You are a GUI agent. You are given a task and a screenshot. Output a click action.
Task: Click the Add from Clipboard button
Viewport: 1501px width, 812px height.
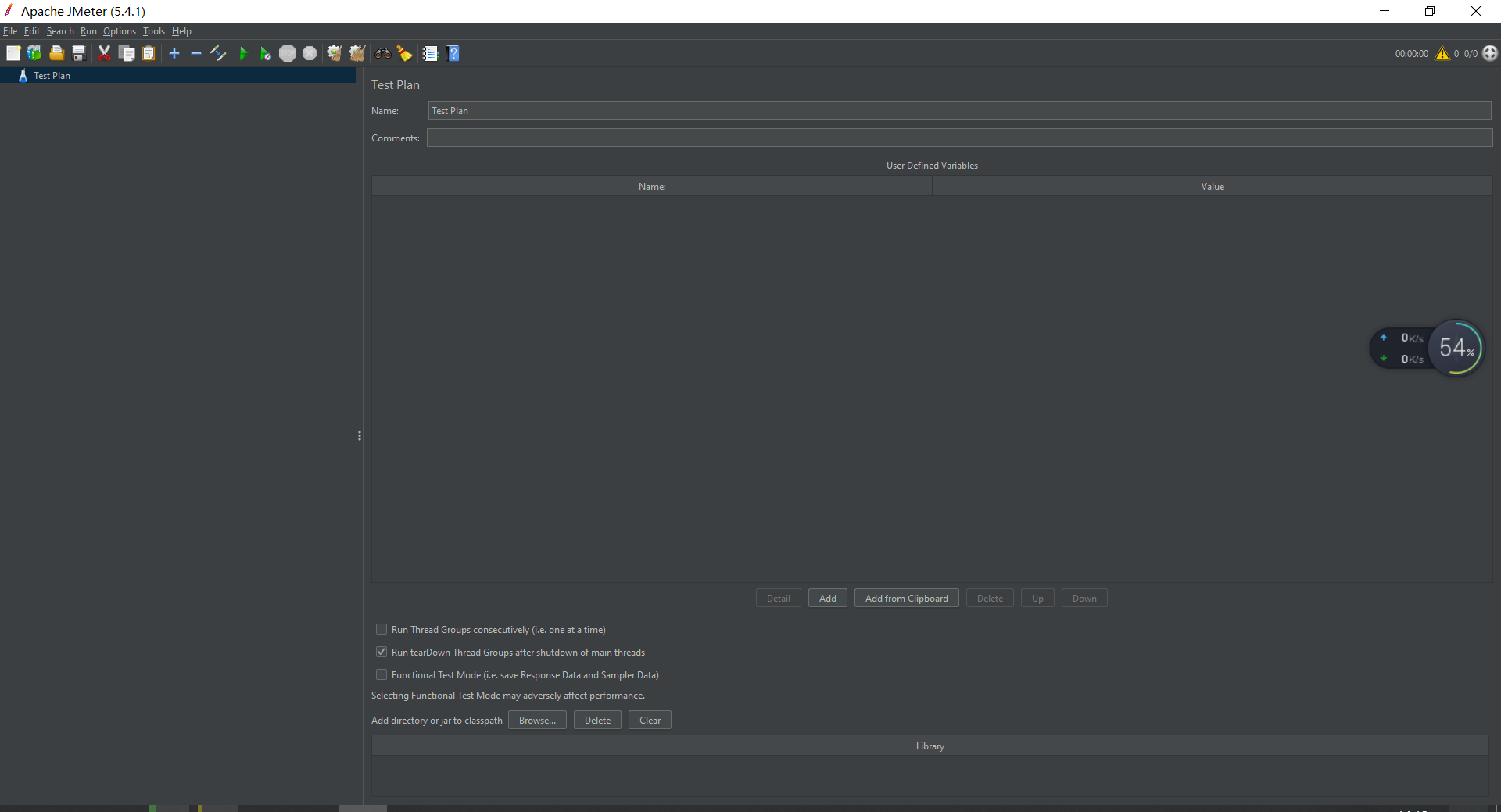(907, 599)
